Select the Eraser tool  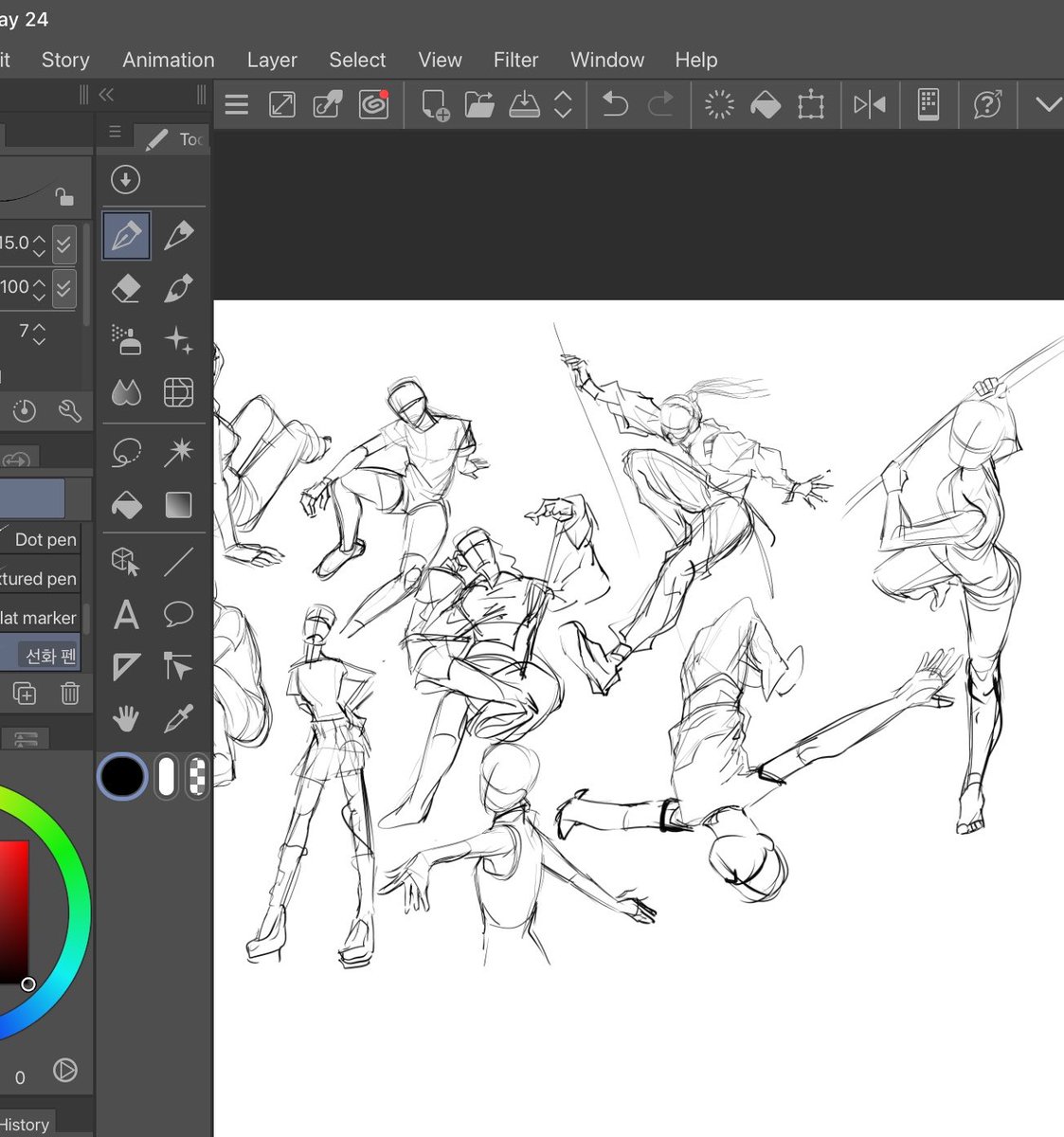click(x=126, y=288)
